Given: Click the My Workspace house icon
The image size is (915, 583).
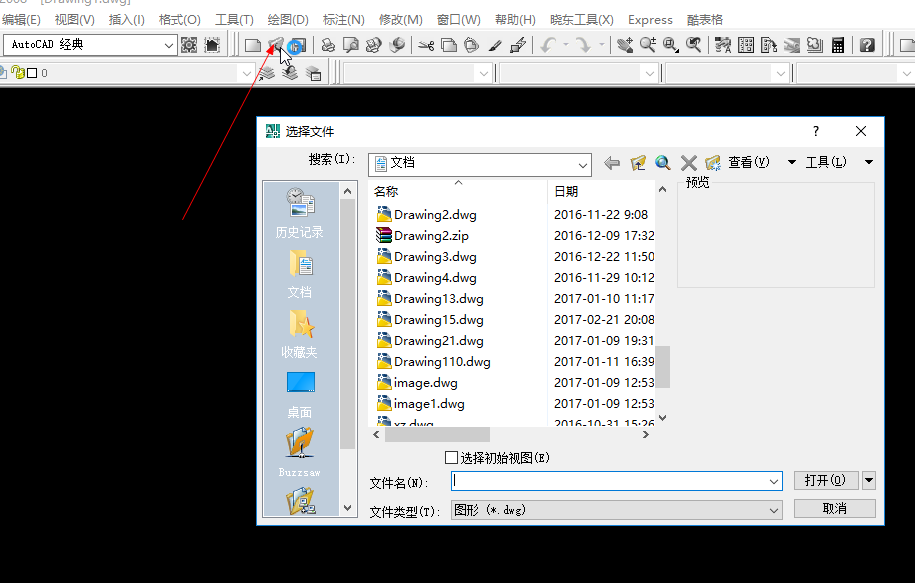Looking at the screenshot, I should [212, 45].
